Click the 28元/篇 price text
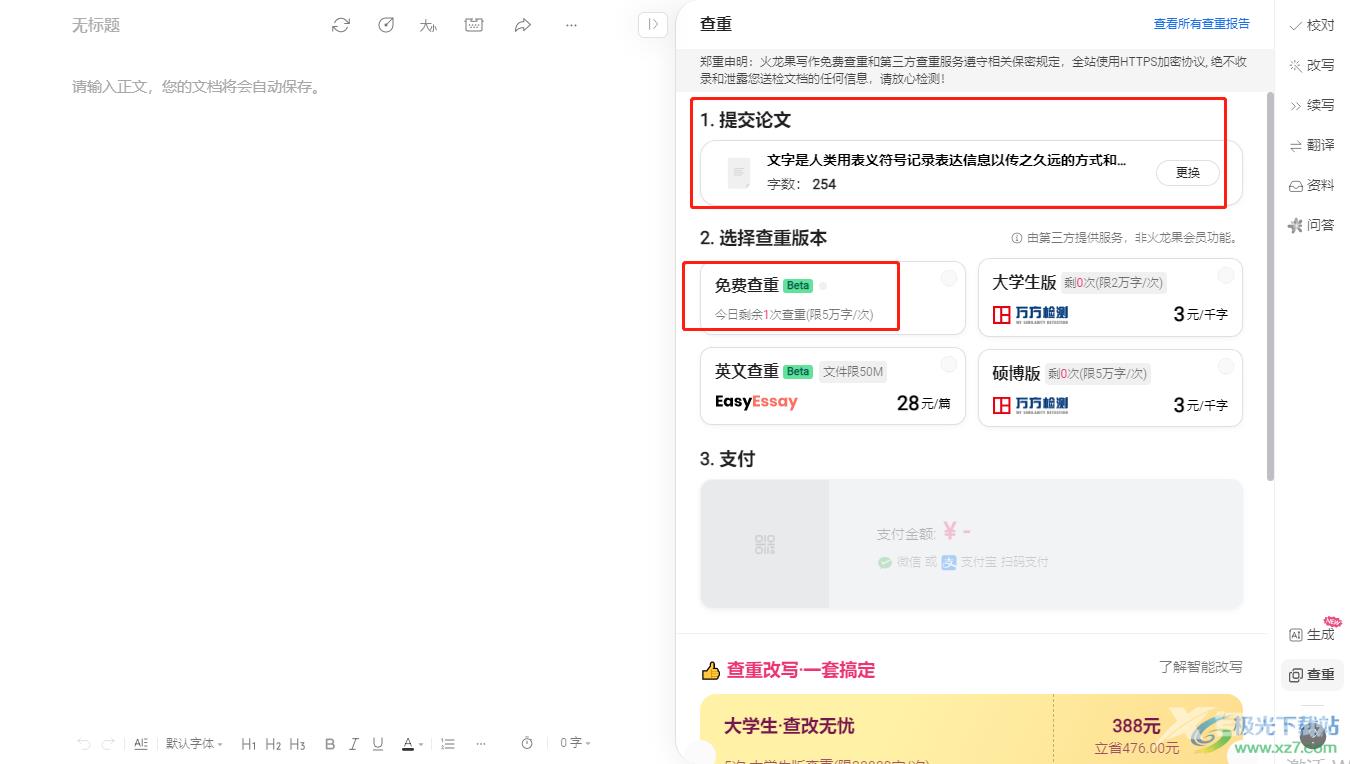This screenshot has width=1350, height=764. pos(924,403)
